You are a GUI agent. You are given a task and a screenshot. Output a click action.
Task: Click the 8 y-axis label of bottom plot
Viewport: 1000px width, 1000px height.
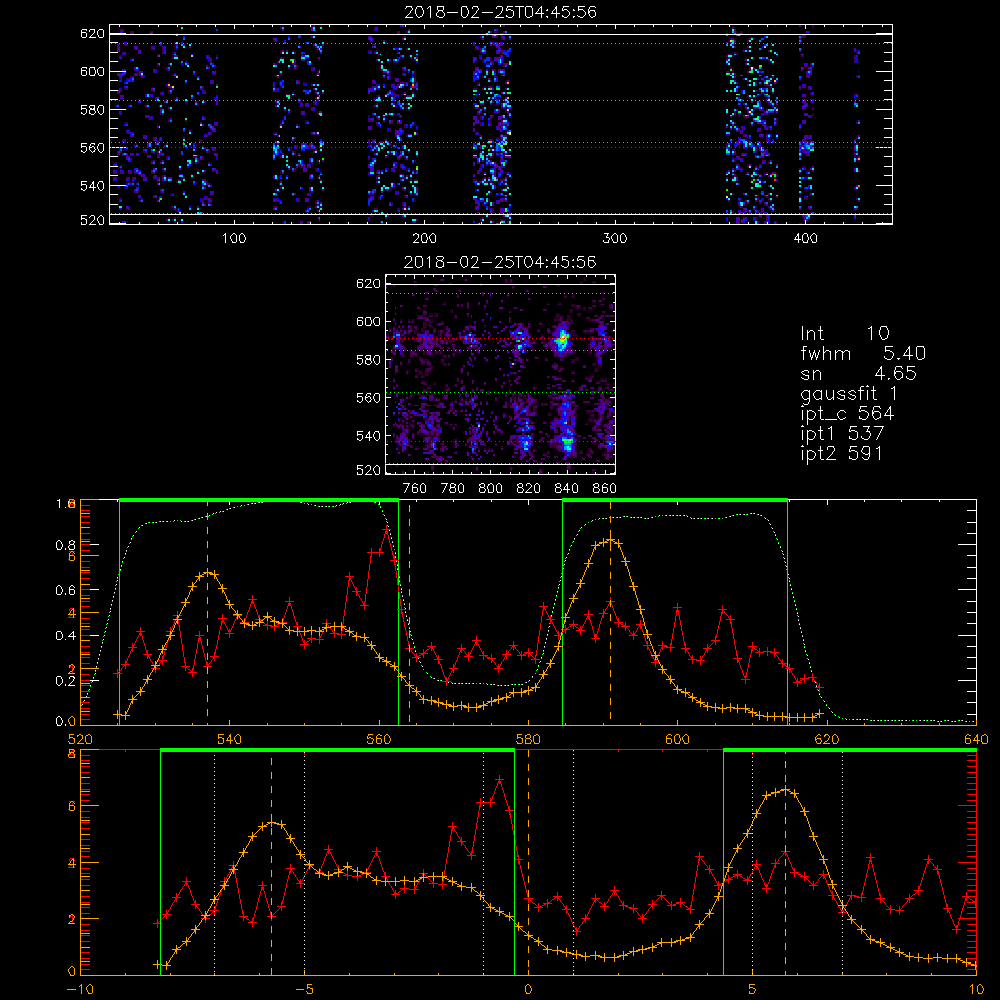tap(72, 754)
